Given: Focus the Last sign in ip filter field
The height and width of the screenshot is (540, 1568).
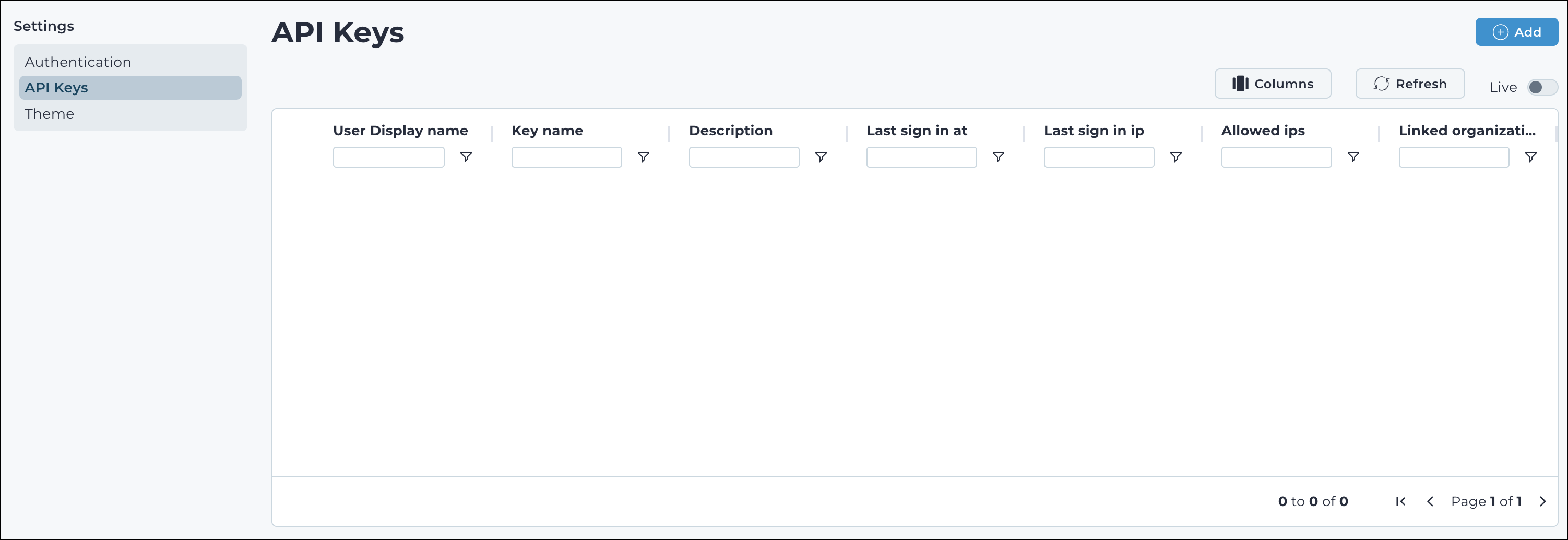Looking at the screenshot, I should coord(1099,157).
